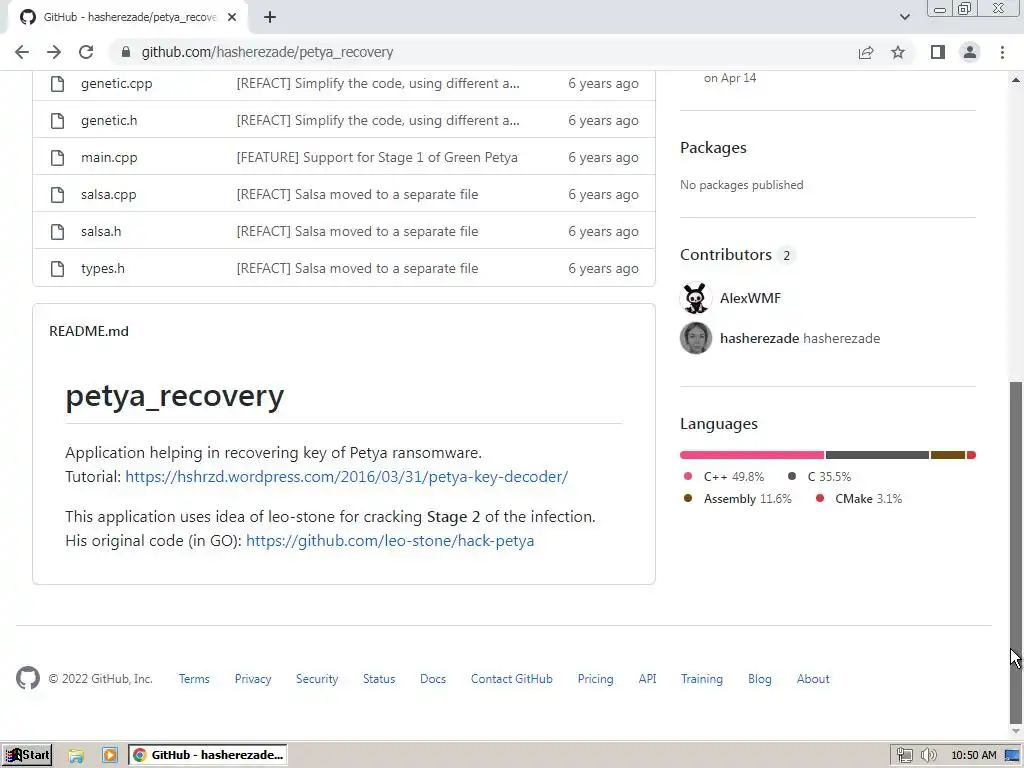Screen dimensions: 1024x768
Task: Open genetic.cpp file
Action: tap(116, 84)
